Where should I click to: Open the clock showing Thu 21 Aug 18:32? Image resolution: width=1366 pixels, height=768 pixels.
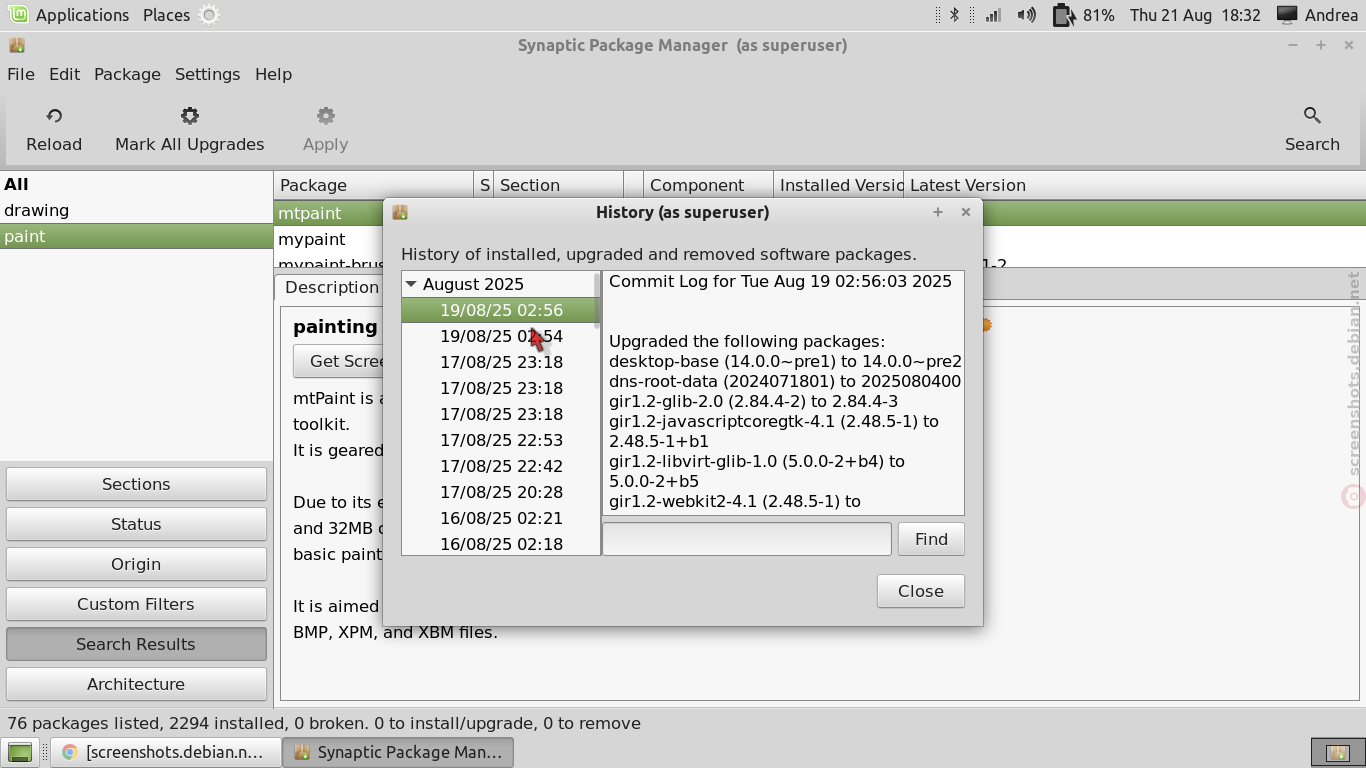1195,15
